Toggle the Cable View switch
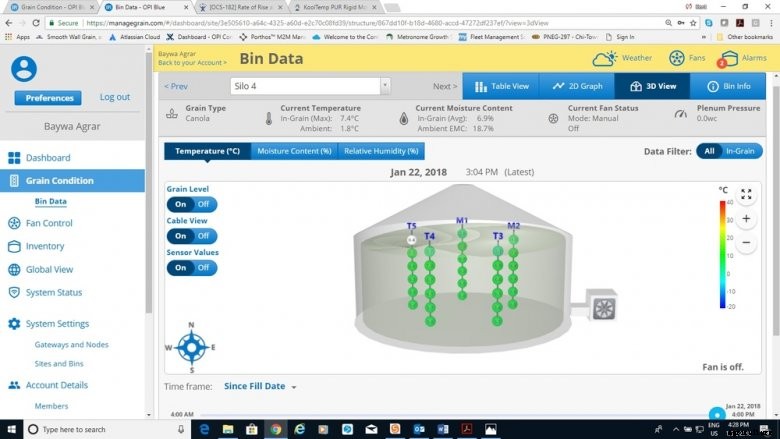The width and height of the screenshot is (780, 439). pyautogui.click(x=191, y=236)
